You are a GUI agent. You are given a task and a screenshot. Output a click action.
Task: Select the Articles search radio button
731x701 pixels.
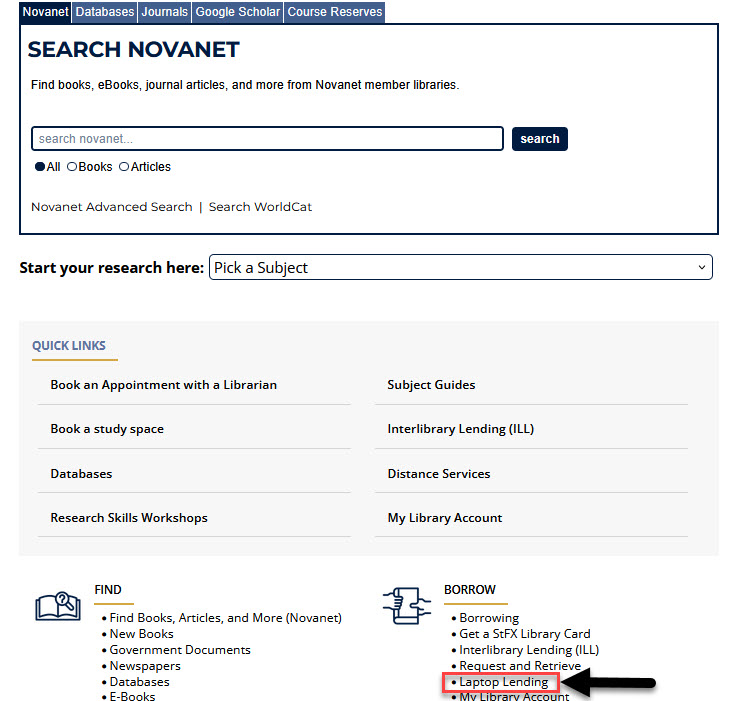[124, 167]
